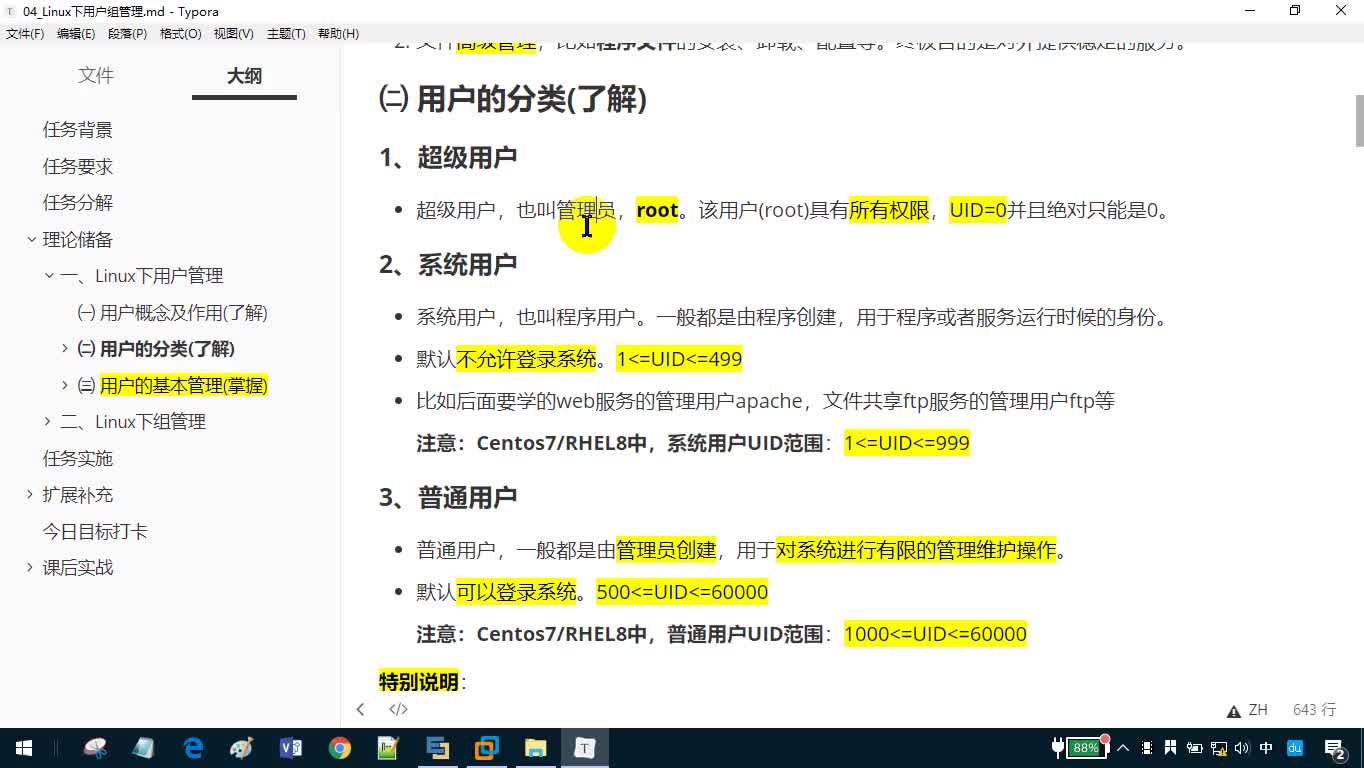
Task: Open the 段落(P) menu
Action: [x=127, y=33]
